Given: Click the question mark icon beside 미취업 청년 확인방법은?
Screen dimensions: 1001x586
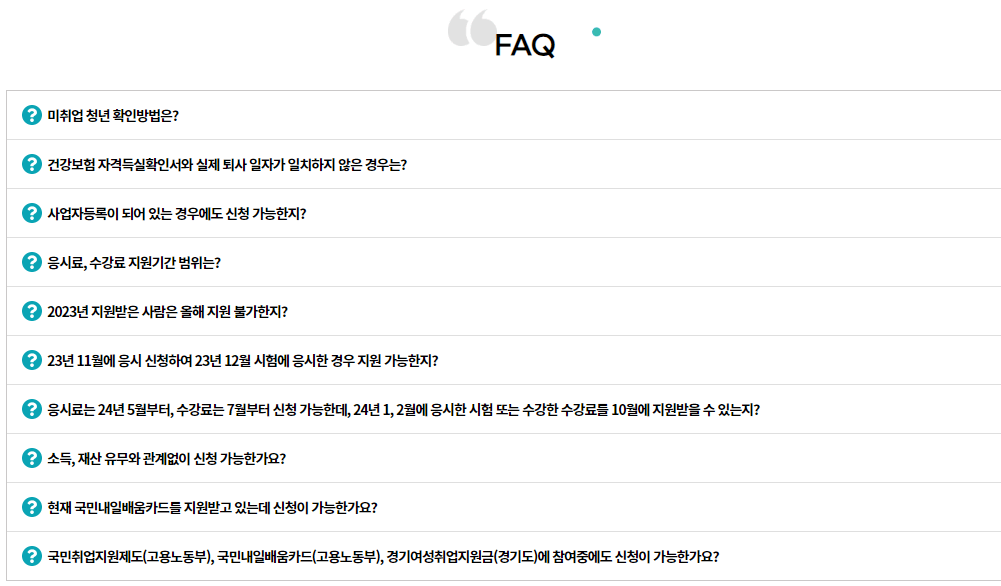Looking at the screenshot, I should point(32,114).
